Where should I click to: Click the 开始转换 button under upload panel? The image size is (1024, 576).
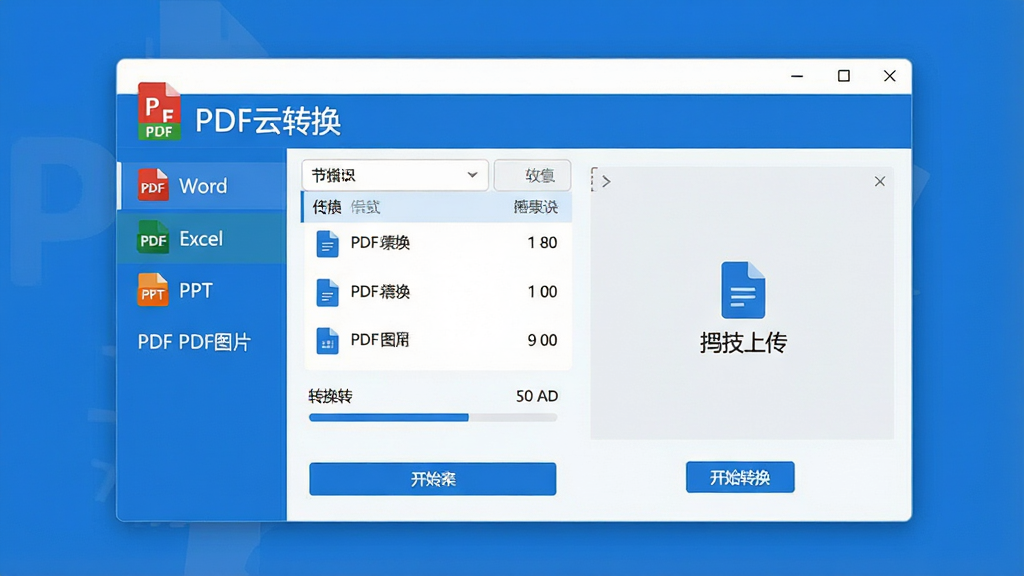pyautogui.click(x=740, y=477)
